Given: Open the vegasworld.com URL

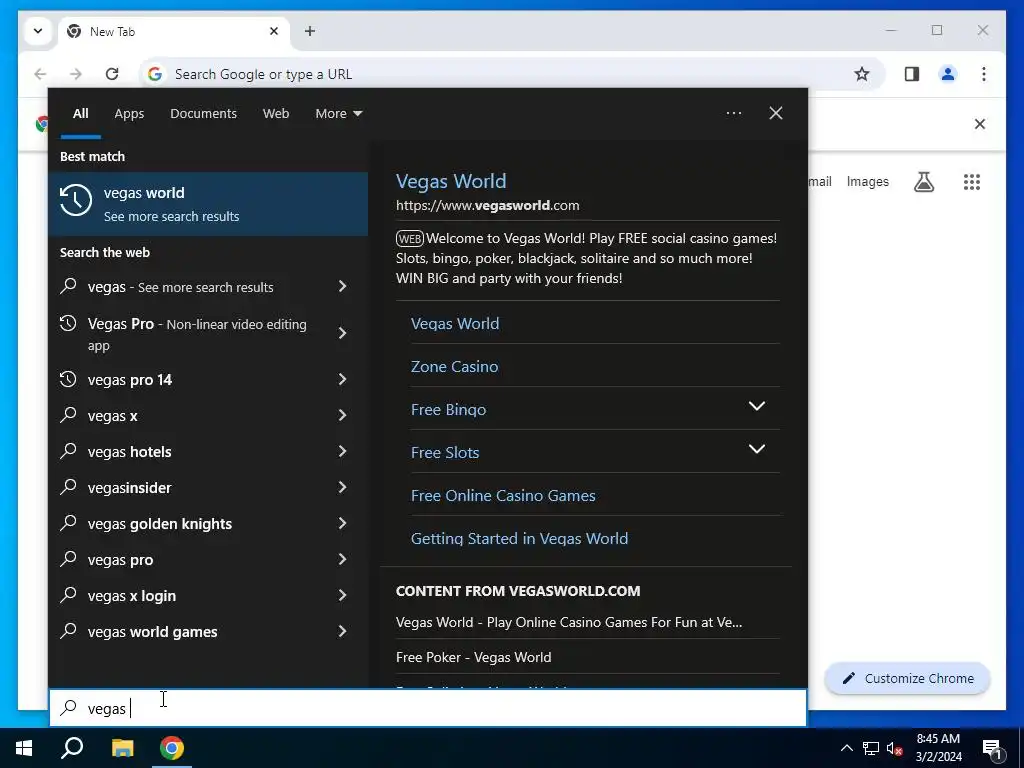Looking at the screenshot, I should click(x=487, y=205).
